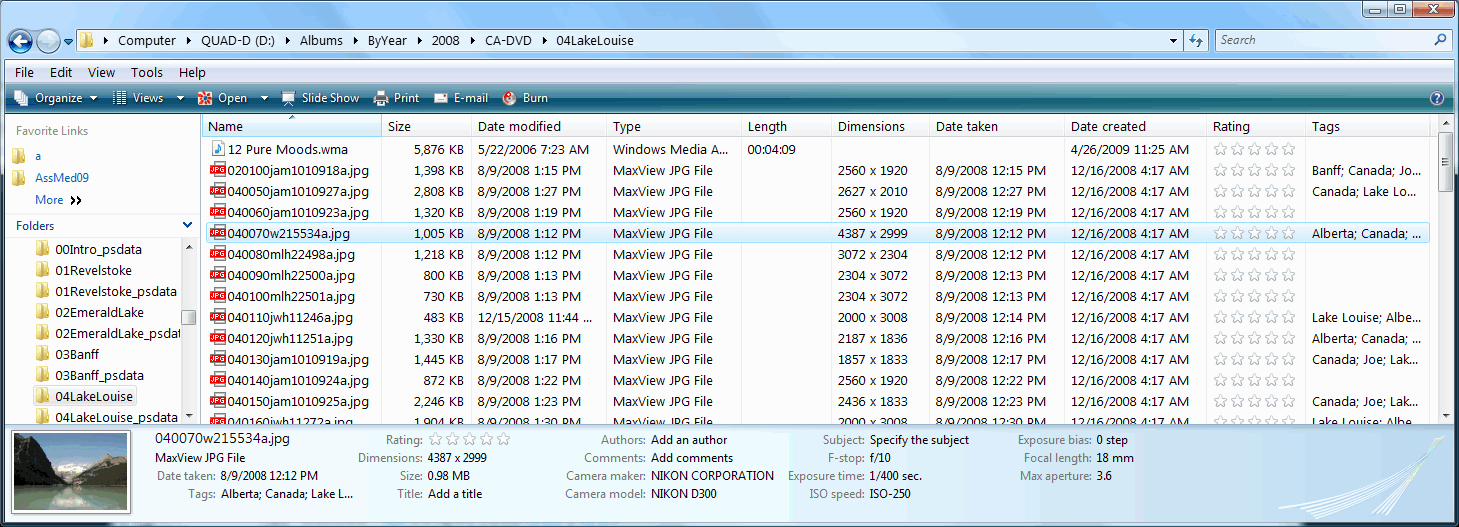
Task: Open the Help menu
Action: 192,72
